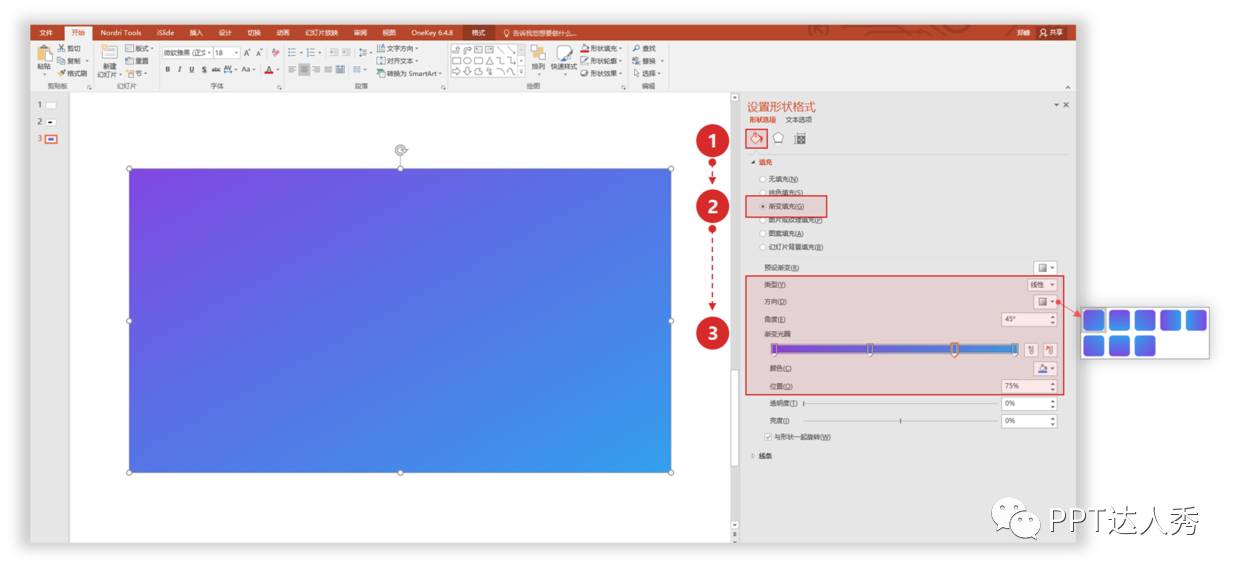Click the Brightness (亮度) slider track

point(900,421)
